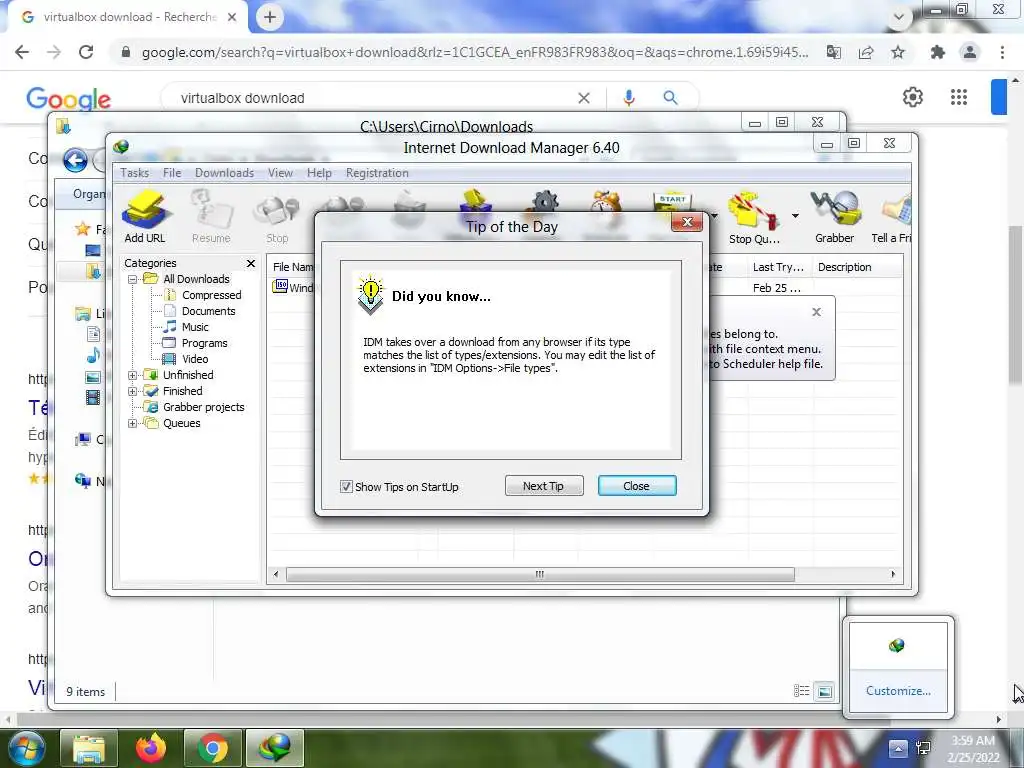
Task: Click the Last Try column header
Action: click(x=778, y=267)
